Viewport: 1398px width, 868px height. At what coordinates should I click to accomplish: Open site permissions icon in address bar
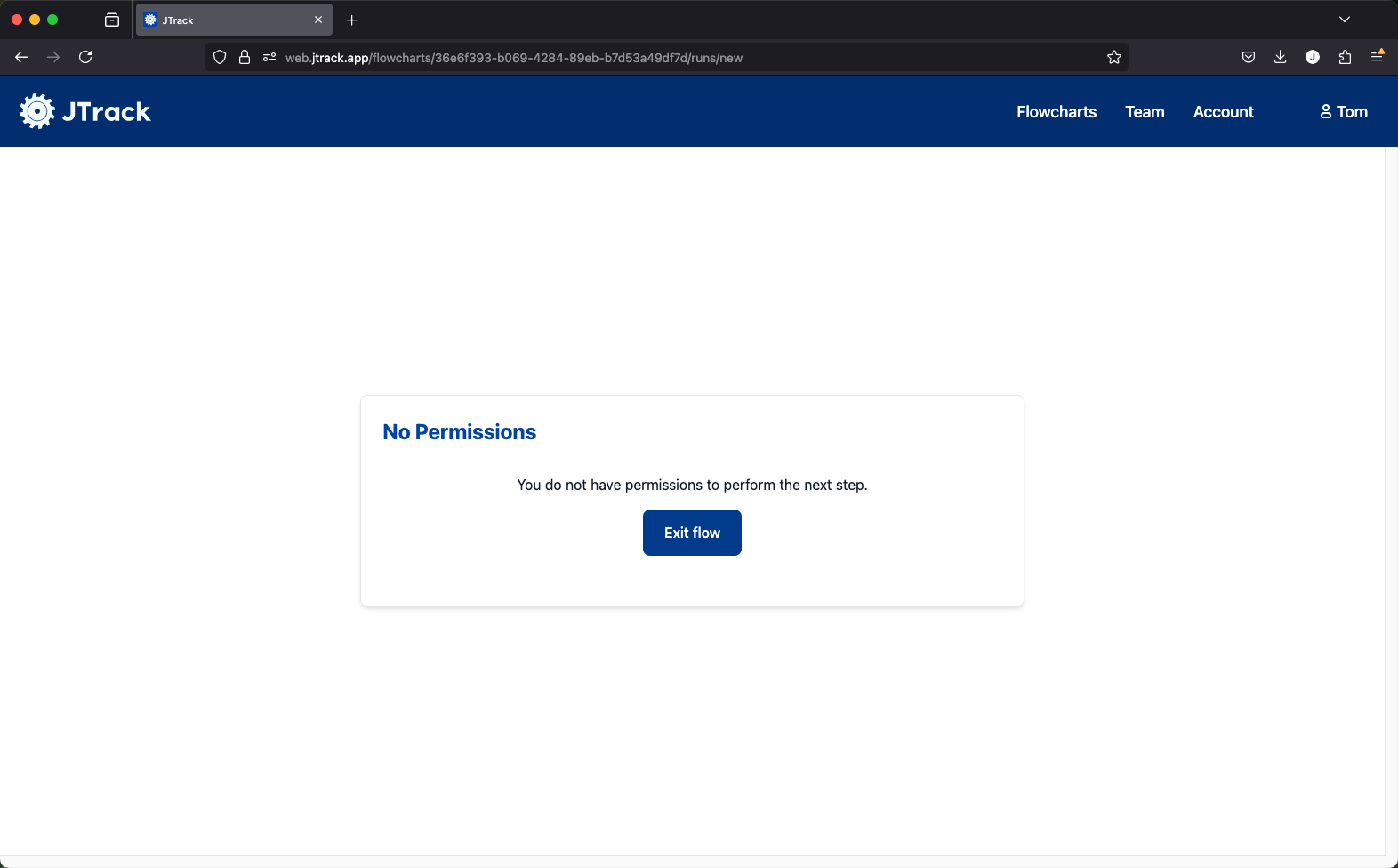pos(269,58)
